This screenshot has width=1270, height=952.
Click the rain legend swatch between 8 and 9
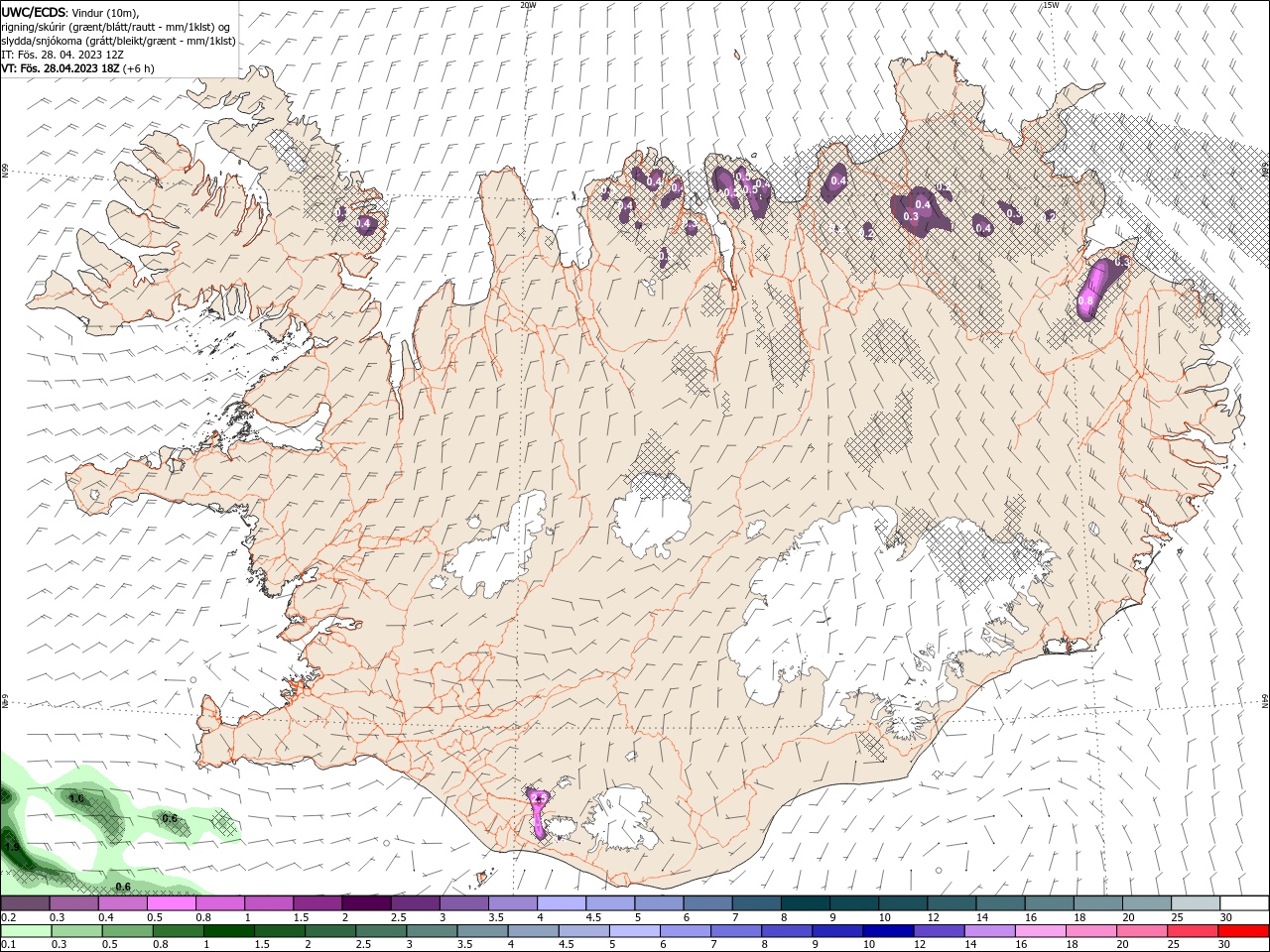coord(787,931)
